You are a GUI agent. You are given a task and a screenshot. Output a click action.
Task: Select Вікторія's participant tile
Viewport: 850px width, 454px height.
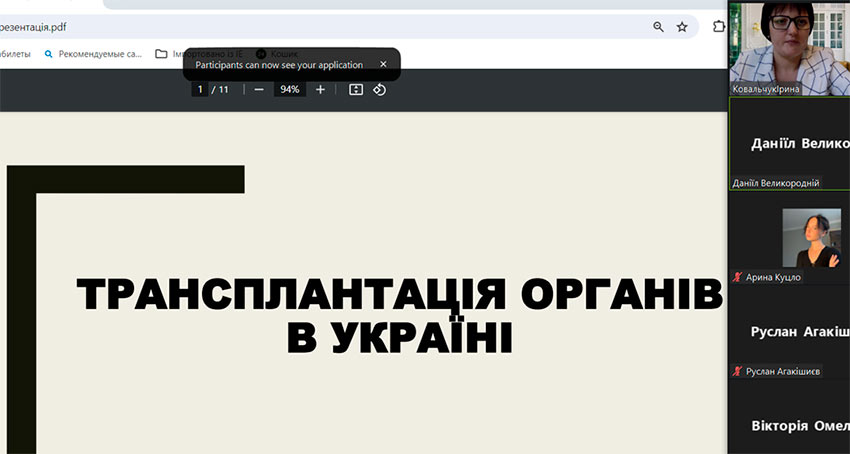[x=790, y=424]
